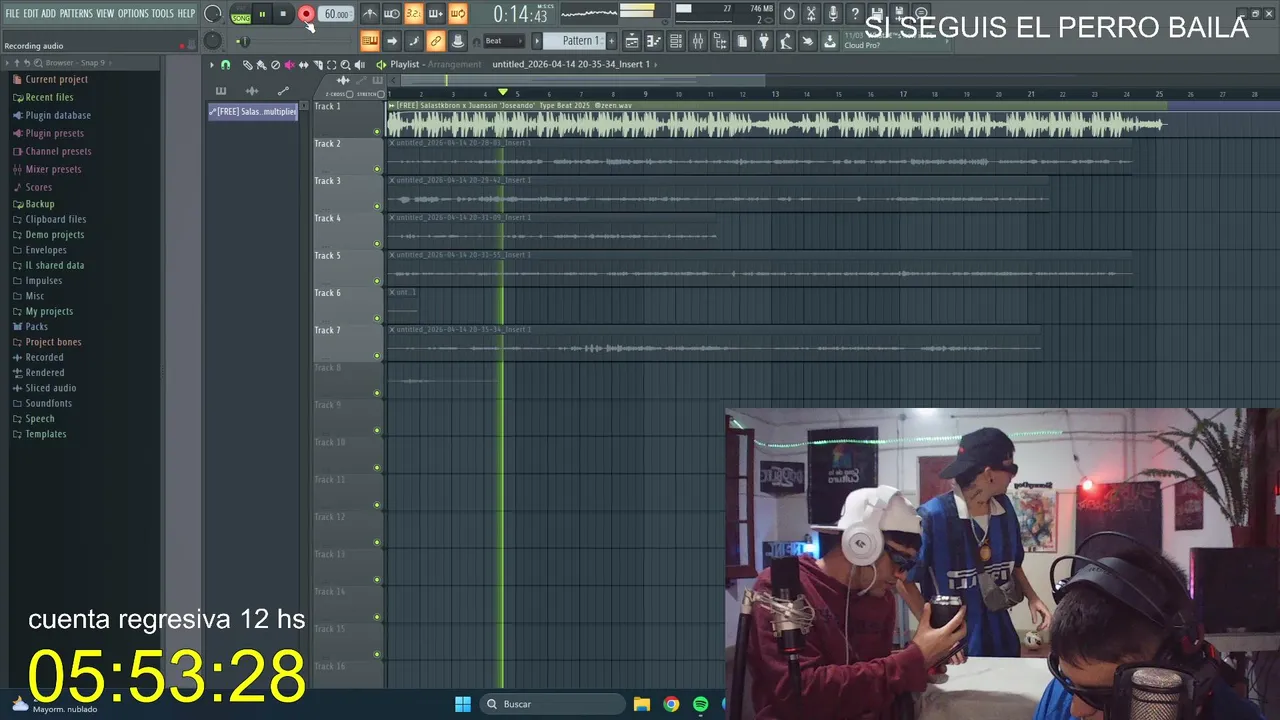Click the taskbar Buscar search box
Viewport: 1280px width, 720px height.
[552, 704]
